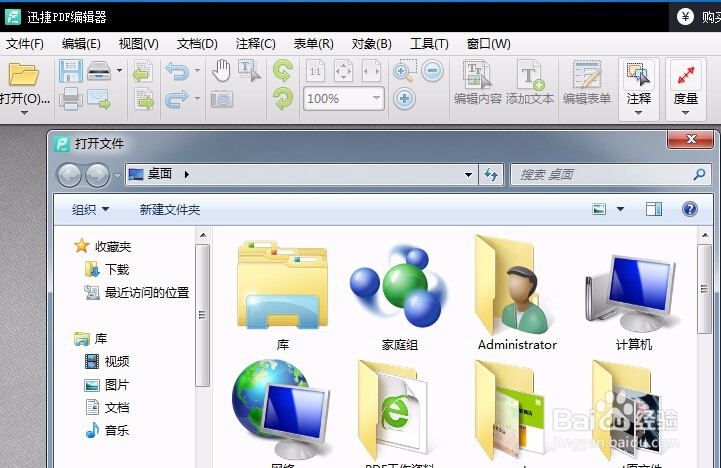721x468 pixels.
Task: Click the Print printer icon
Action: 70,98
